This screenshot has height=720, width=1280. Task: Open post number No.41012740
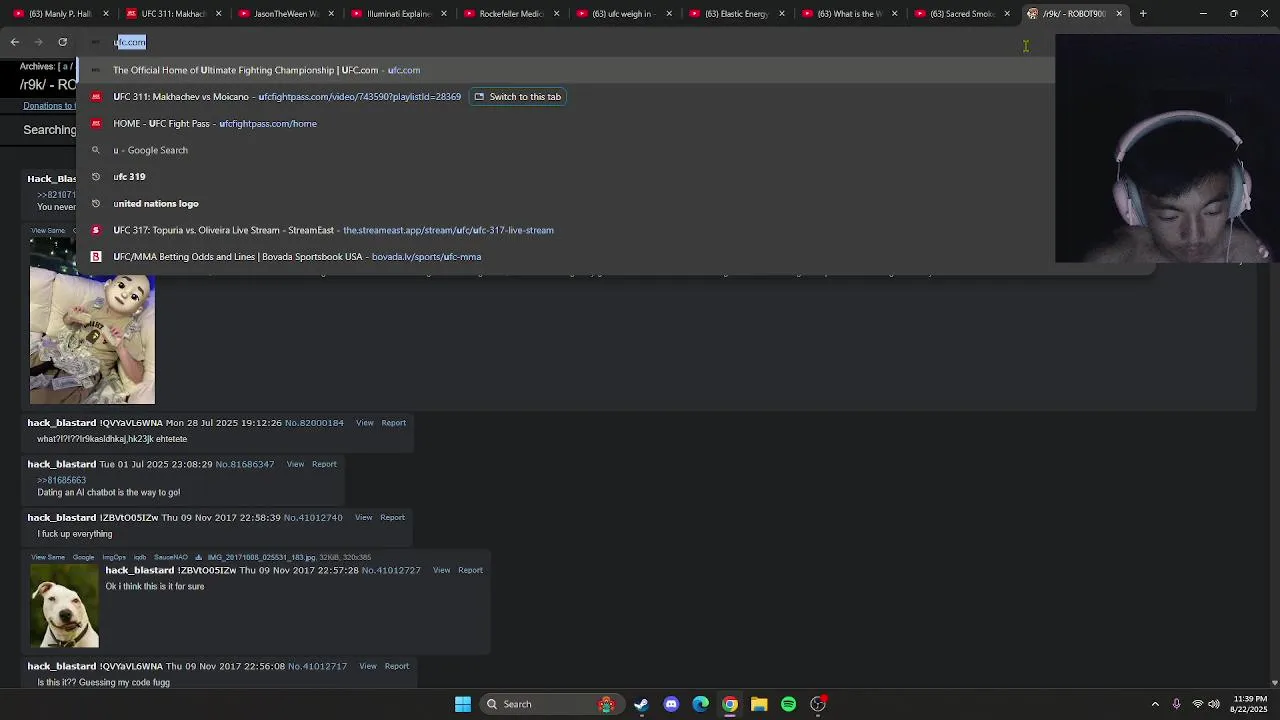pos(313,518)
